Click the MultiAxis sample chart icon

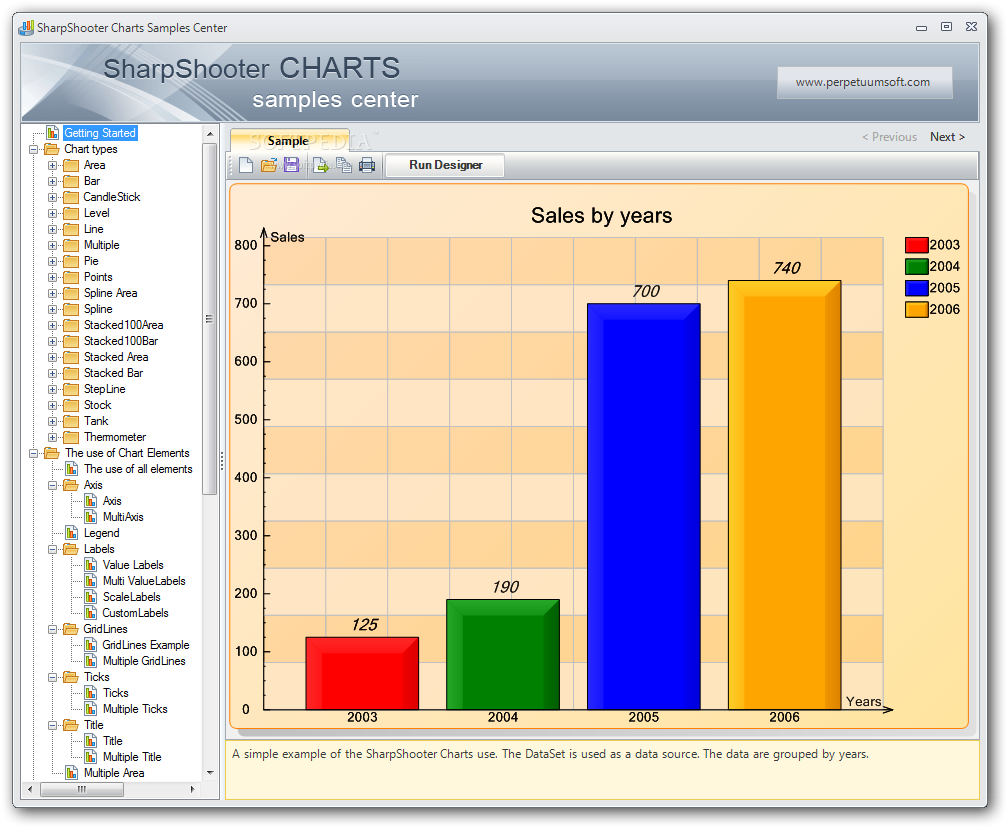tap(91, 517)
